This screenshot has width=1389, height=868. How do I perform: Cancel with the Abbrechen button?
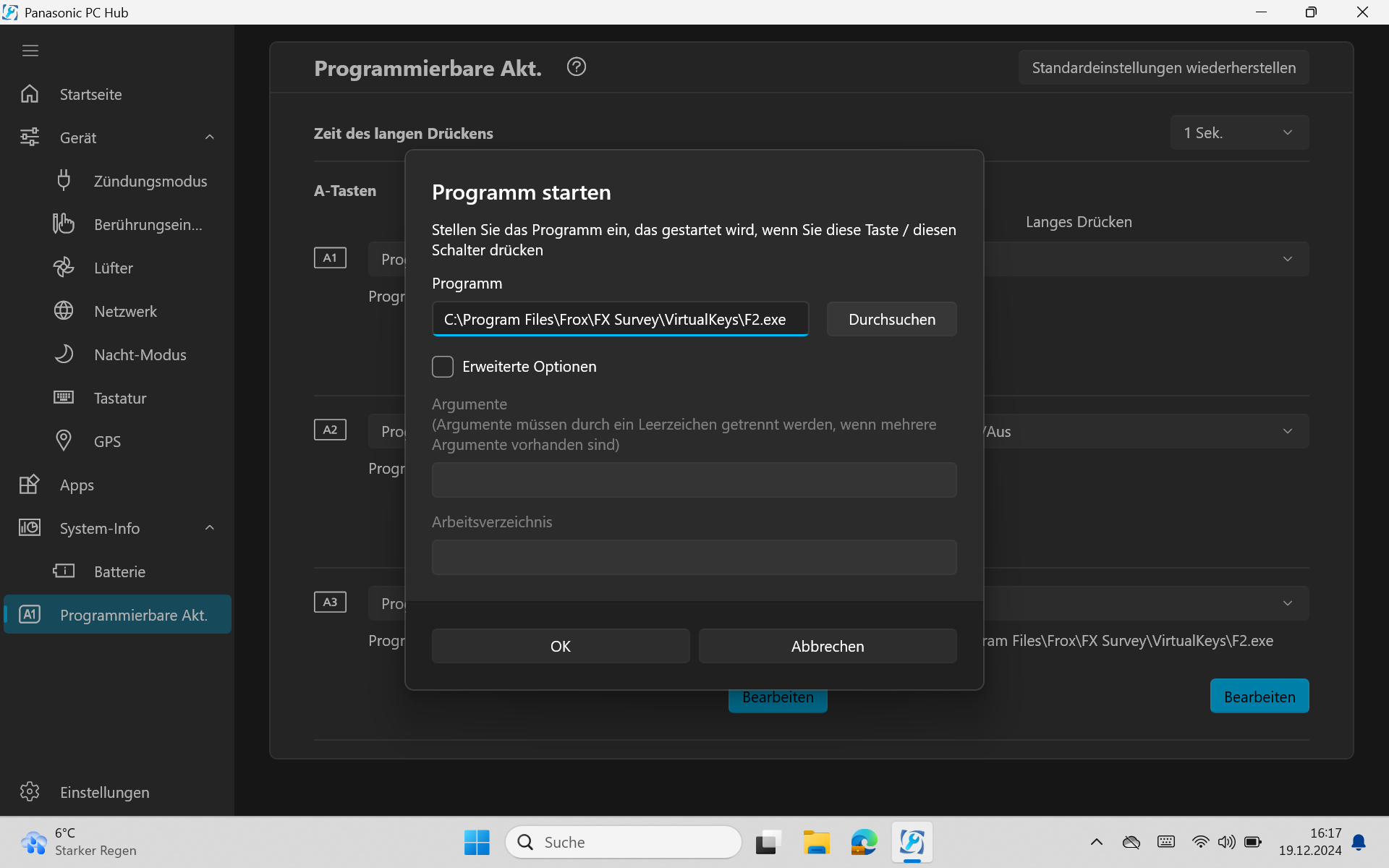[827, 646]
